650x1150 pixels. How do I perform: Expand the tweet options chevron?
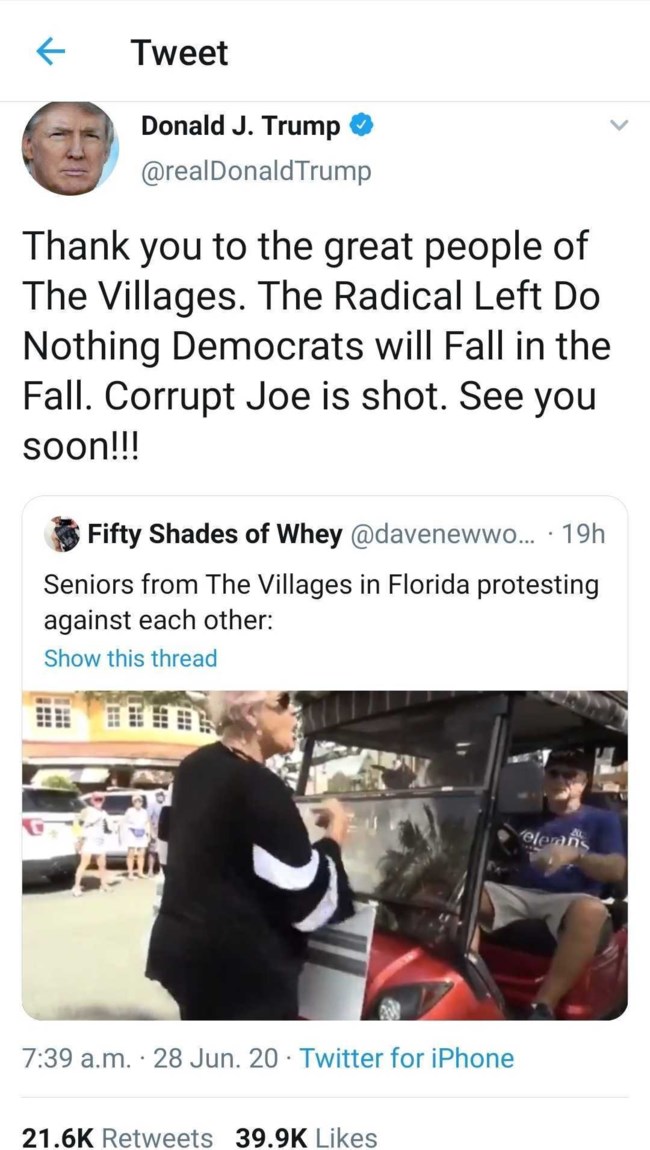(619, 127)
